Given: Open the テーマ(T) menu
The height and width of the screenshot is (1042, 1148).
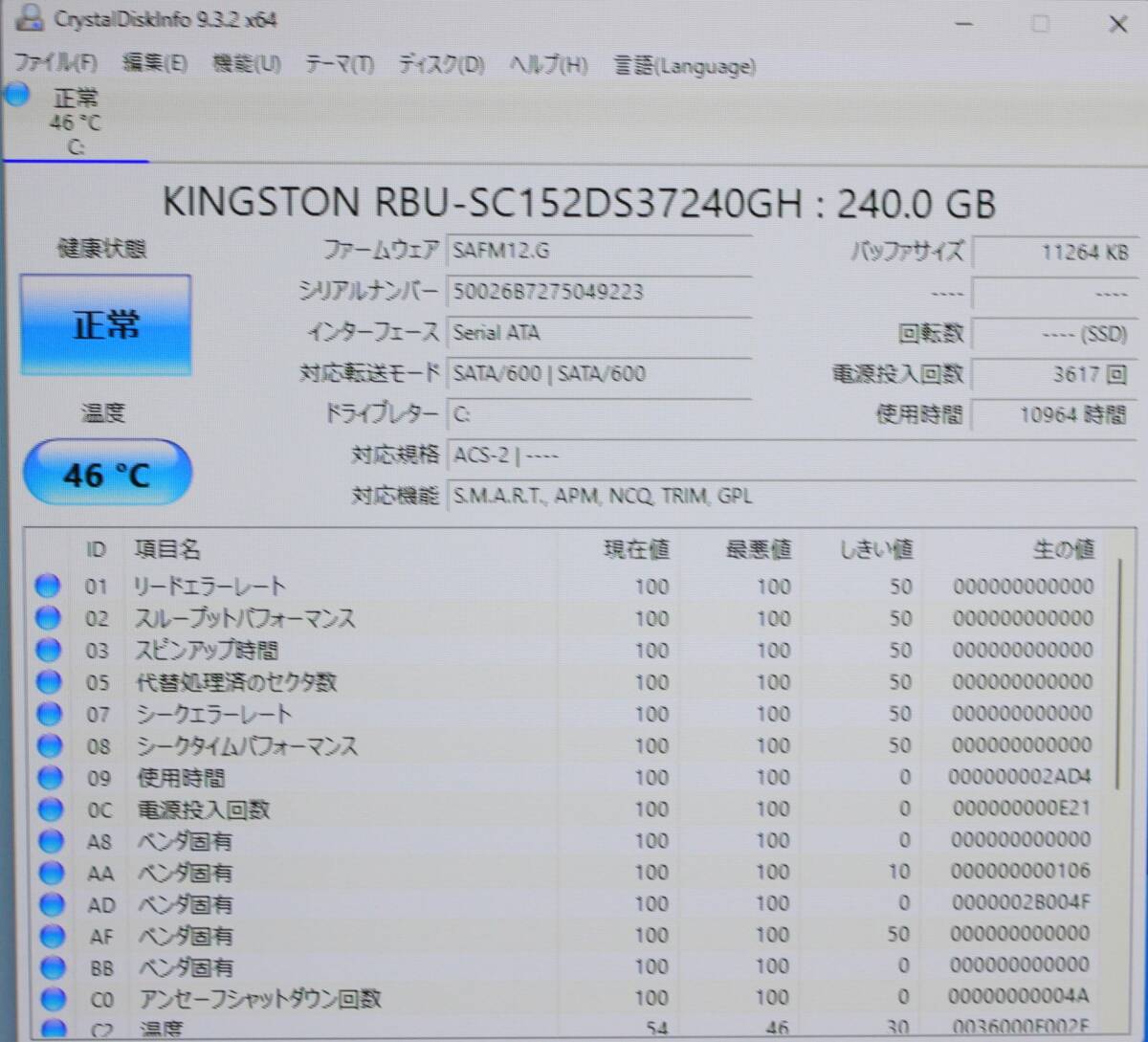Looking at the screenshot, I should pos(339,65).
